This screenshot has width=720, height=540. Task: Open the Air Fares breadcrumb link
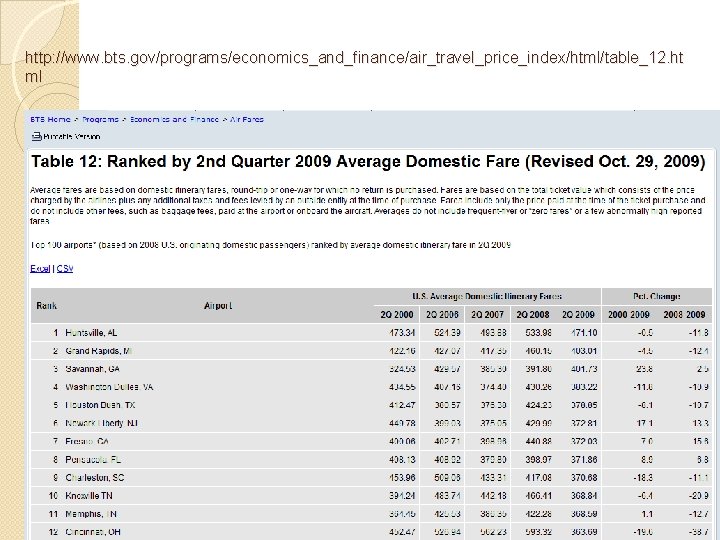[247, 119]
